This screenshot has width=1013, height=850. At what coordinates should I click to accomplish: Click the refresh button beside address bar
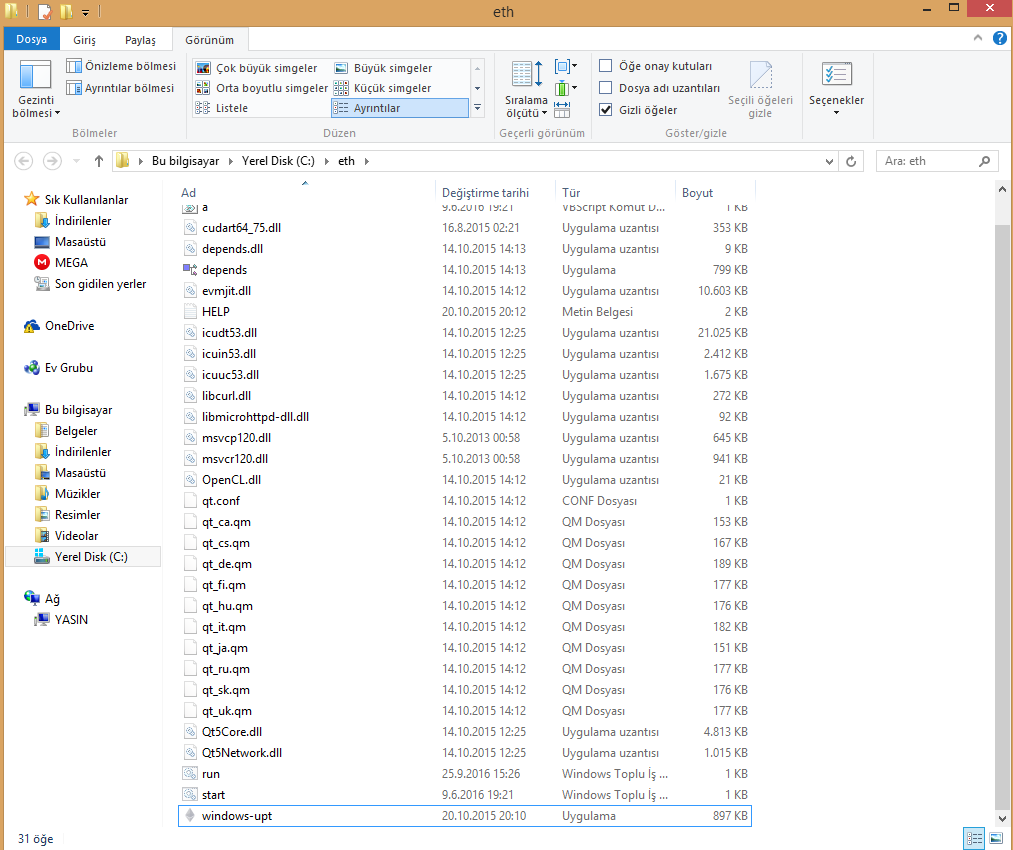click(x=852, y=161)
